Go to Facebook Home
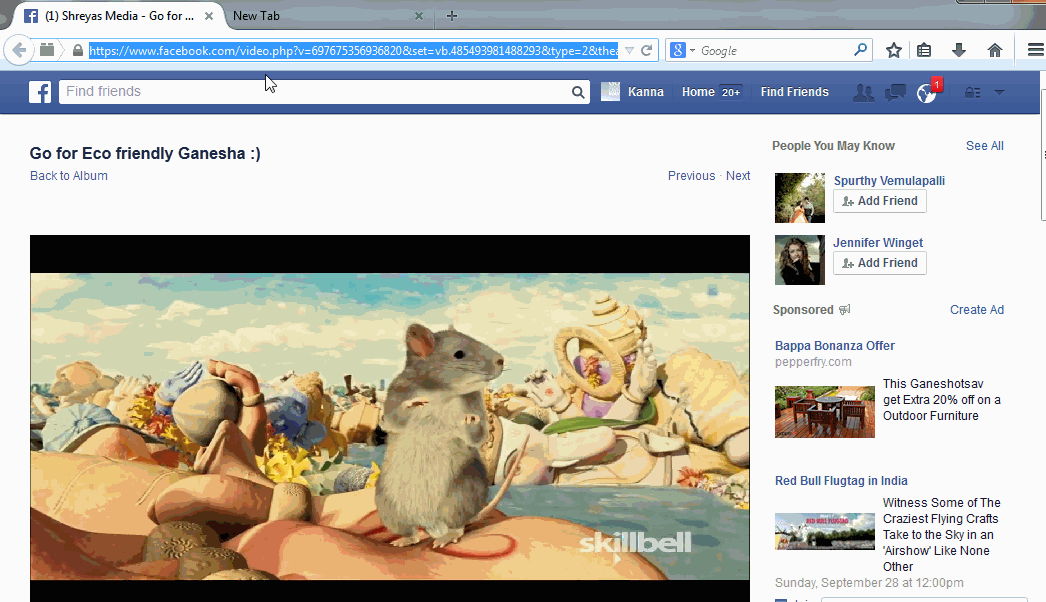 (698, 92)
